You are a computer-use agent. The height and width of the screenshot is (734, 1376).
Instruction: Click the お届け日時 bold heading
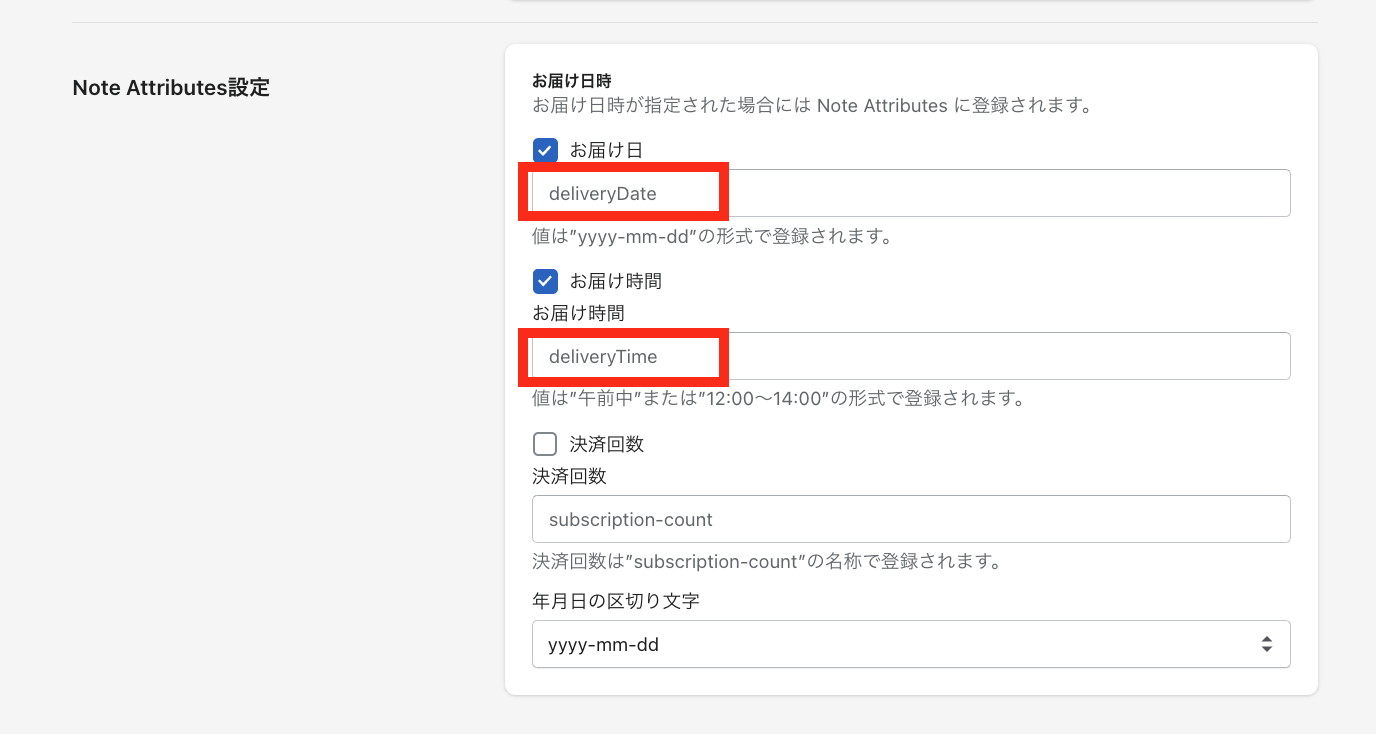pos(571,80)
